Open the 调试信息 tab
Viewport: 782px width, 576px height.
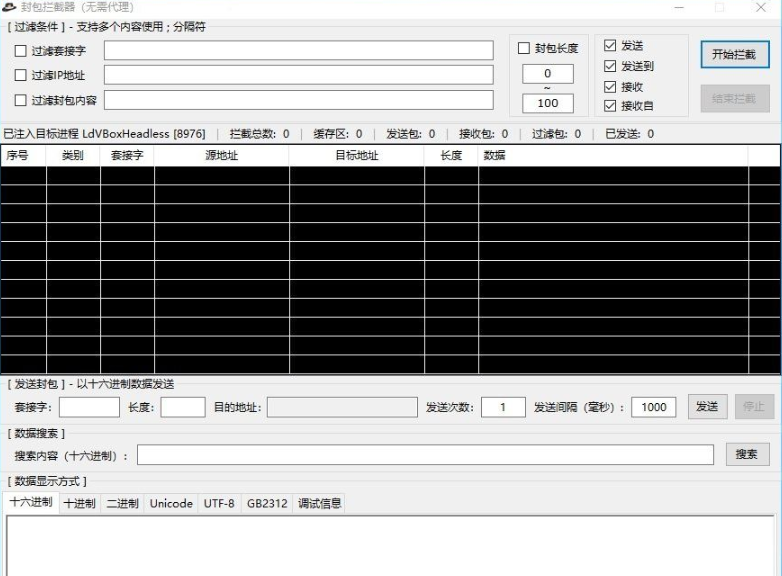pyautogui.click(x=320, y=503)
